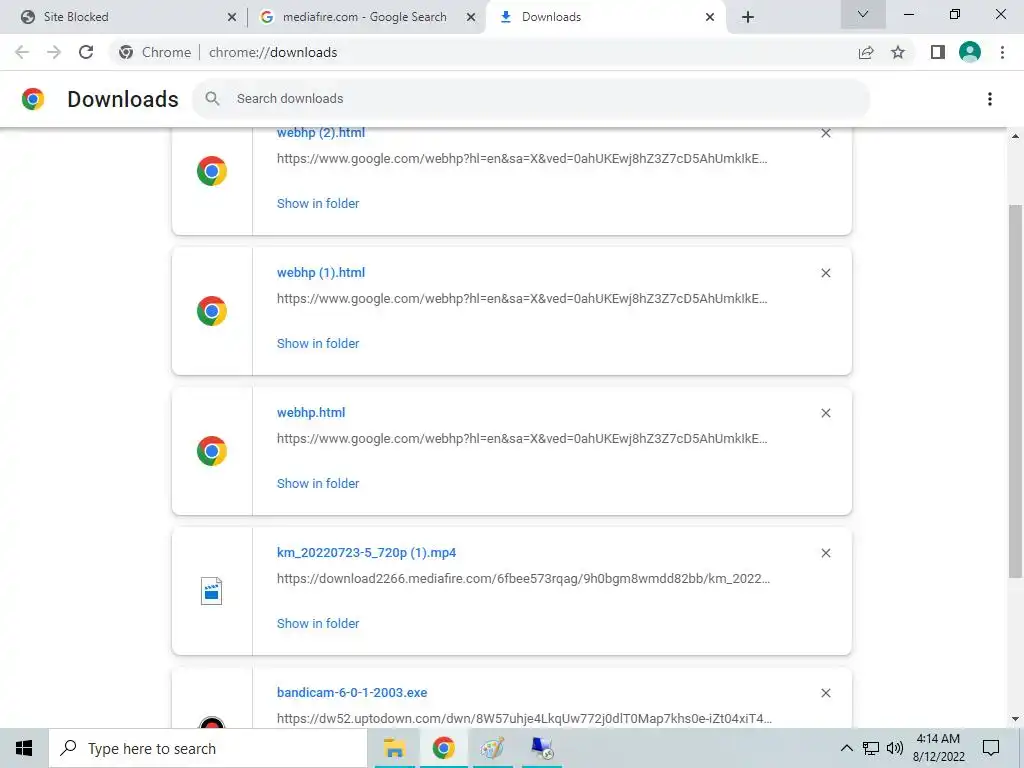Click the mediafire source URL of the mp4

point(523,579)
